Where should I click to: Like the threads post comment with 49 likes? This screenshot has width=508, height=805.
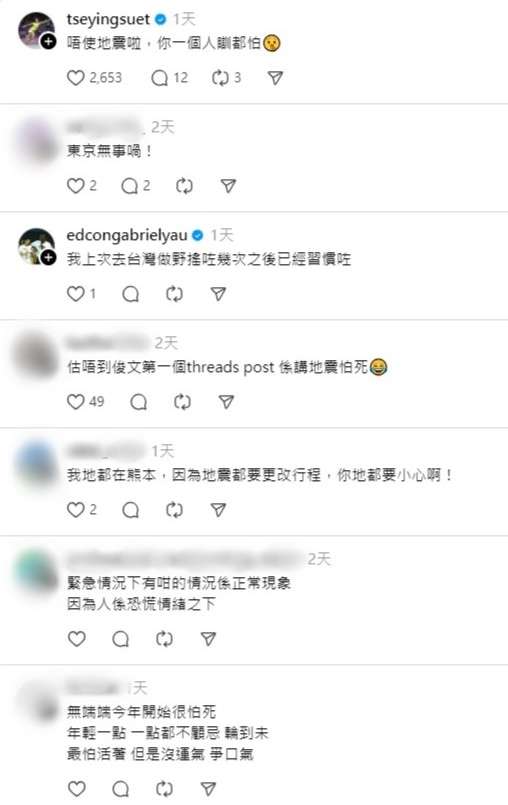point(76,401)
